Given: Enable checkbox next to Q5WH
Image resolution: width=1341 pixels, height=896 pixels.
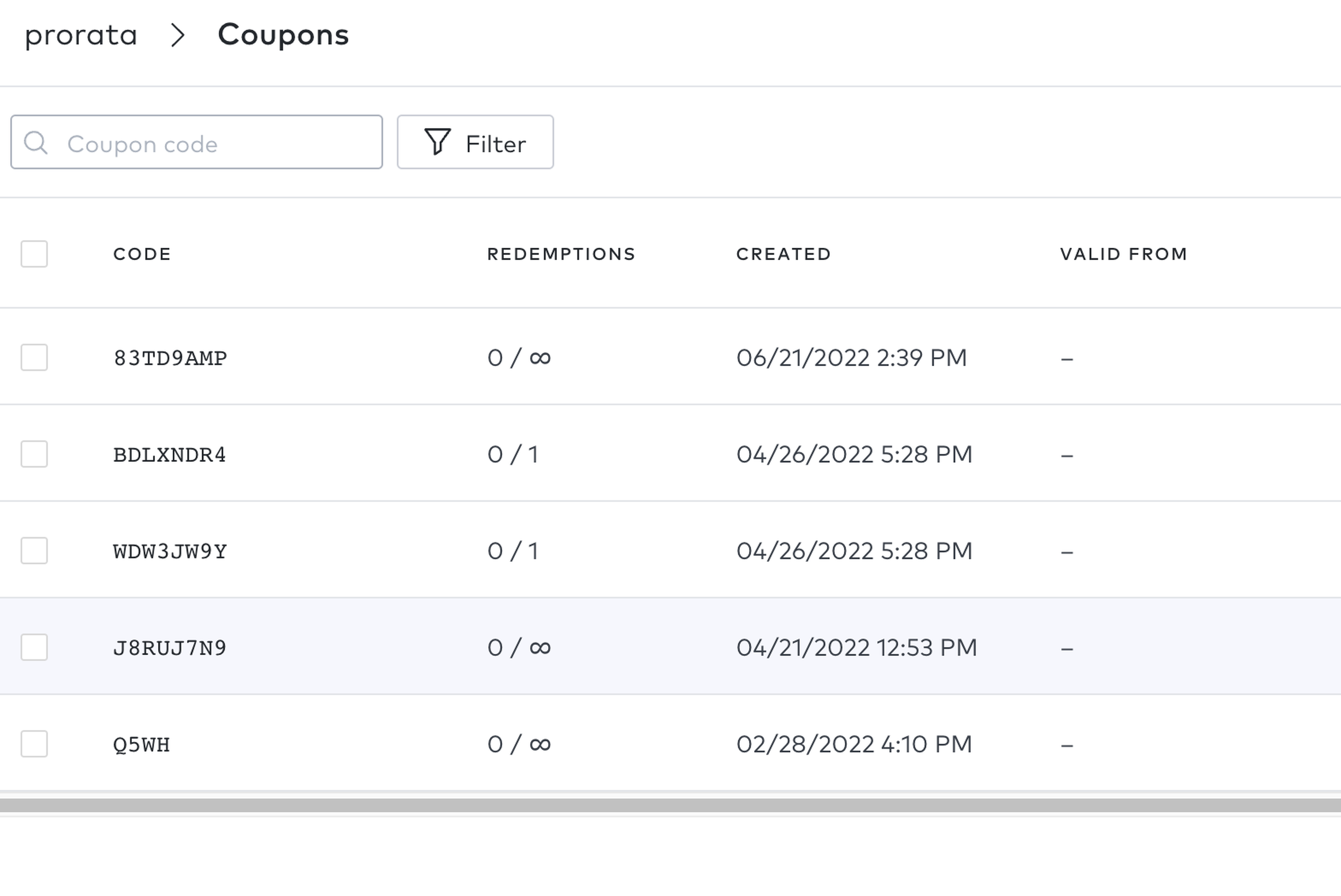Looking at the screenshot, I should pyautogui.click(x=34, y=744).
